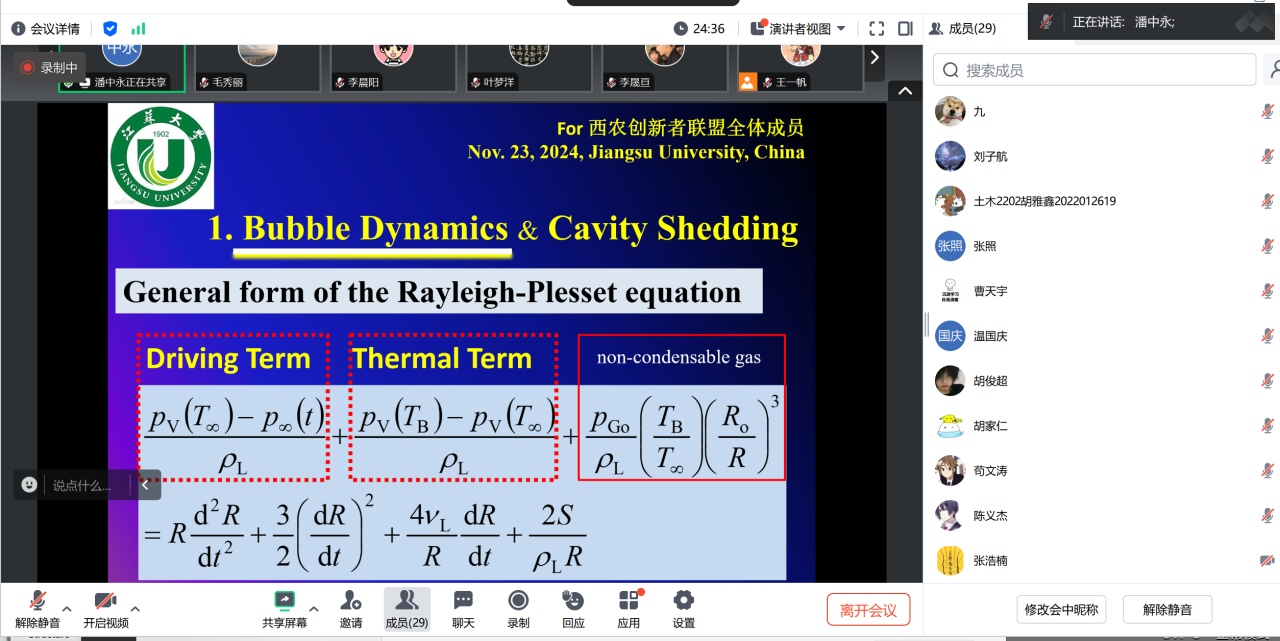Image resolution: width=1280 pixels, height=641 pixels.
Task: Open the Chat (聊天) panel
Action: point(463,600)
